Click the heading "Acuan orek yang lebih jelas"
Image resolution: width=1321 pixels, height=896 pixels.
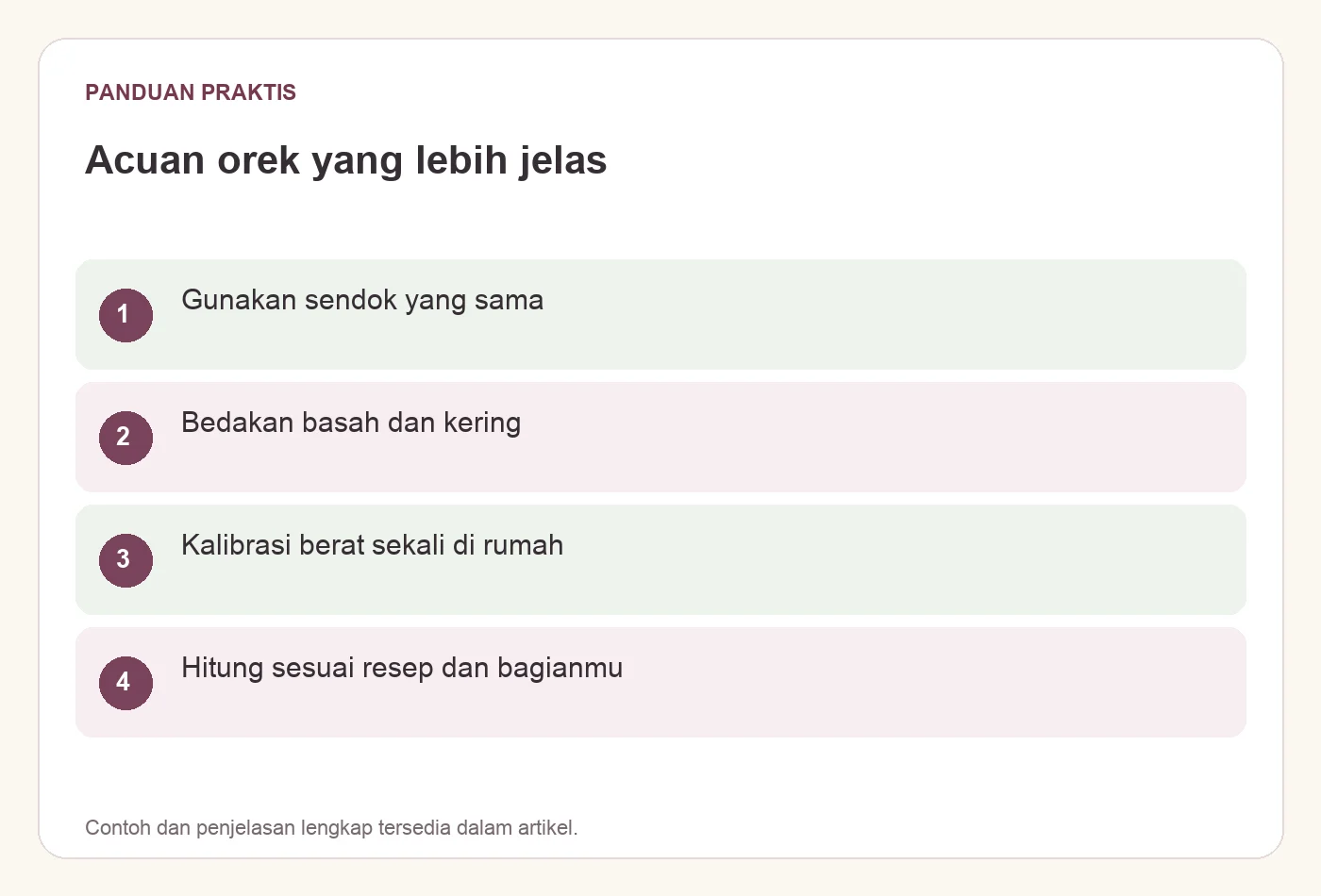[x=345, y=160]
